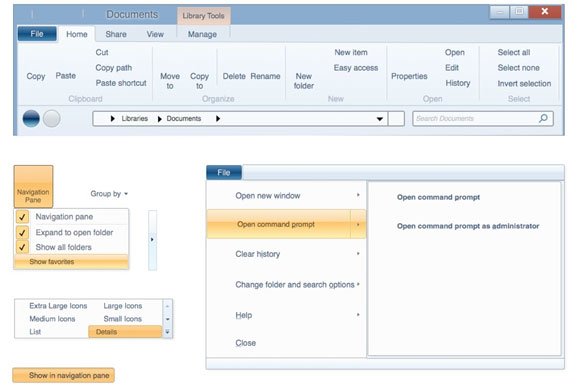
Task: Click the narrow vertical bar arrow beside the checklist
Action: [152, 240]
